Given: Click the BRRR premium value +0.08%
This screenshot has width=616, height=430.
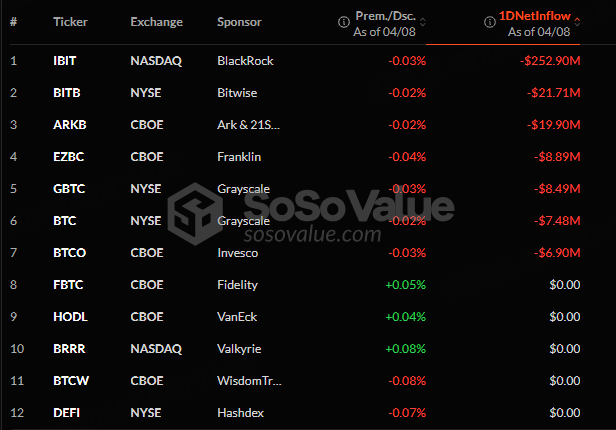Looking at the screenshot, I should point(405,349).
